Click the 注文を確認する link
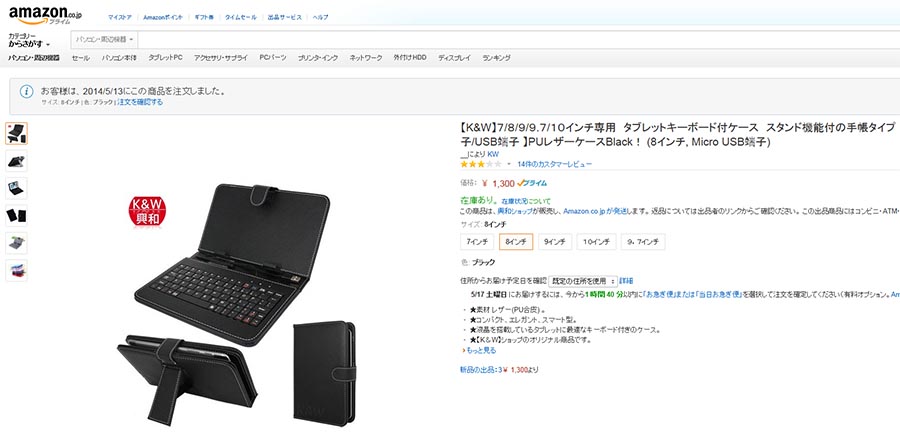Image resolution: width=900 pixels, height=443 pixels. [x=140, y=102]
